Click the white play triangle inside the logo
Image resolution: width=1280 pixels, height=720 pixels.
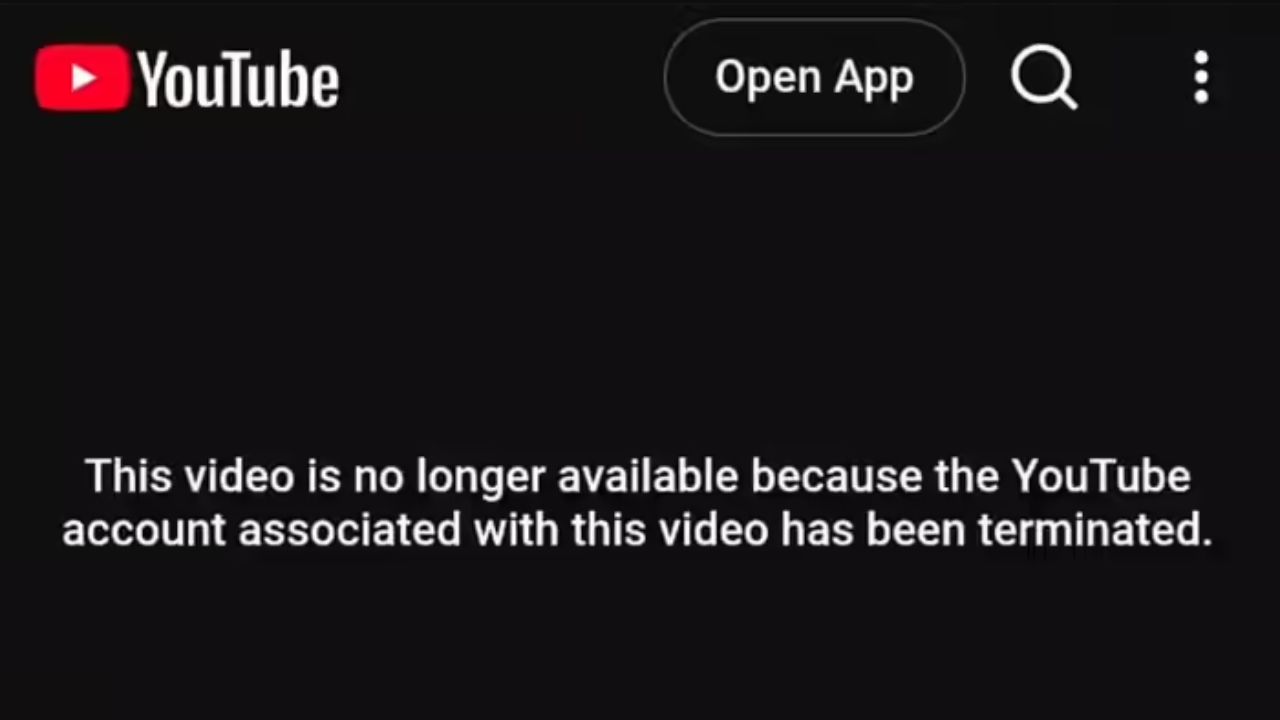[84, 78]
